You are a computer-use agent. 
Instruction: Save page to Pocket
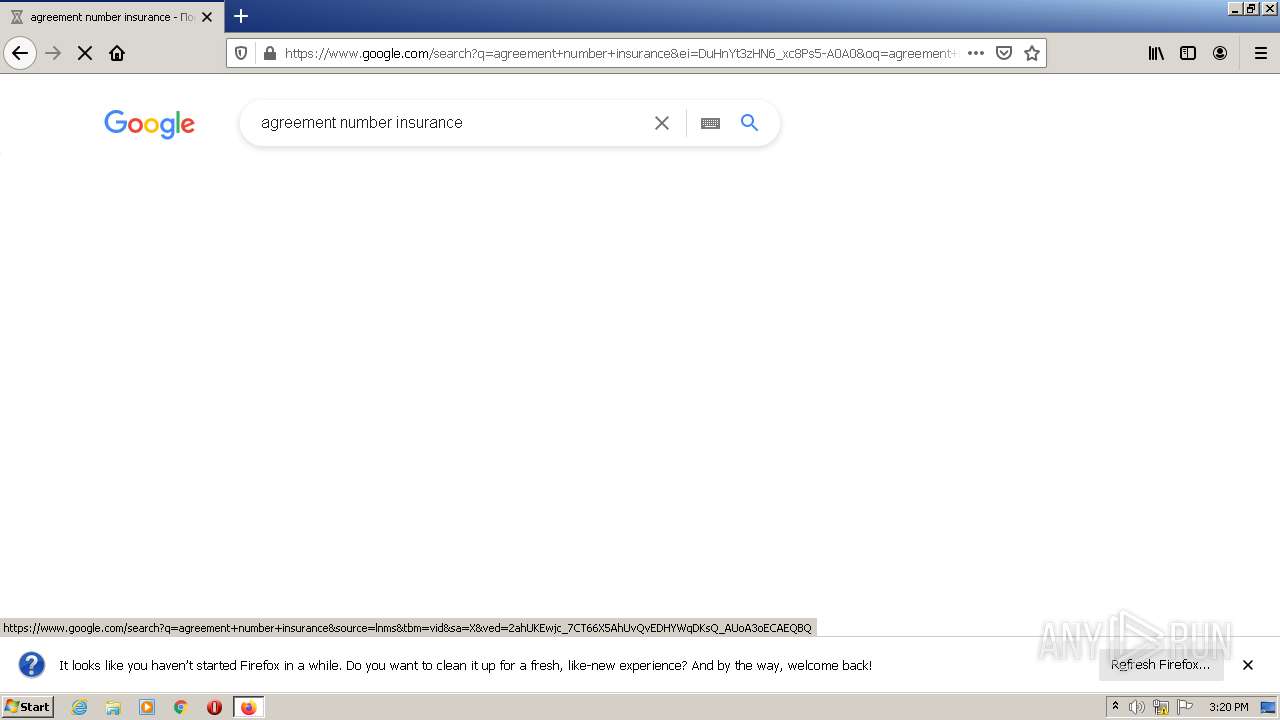point(1004,53)
